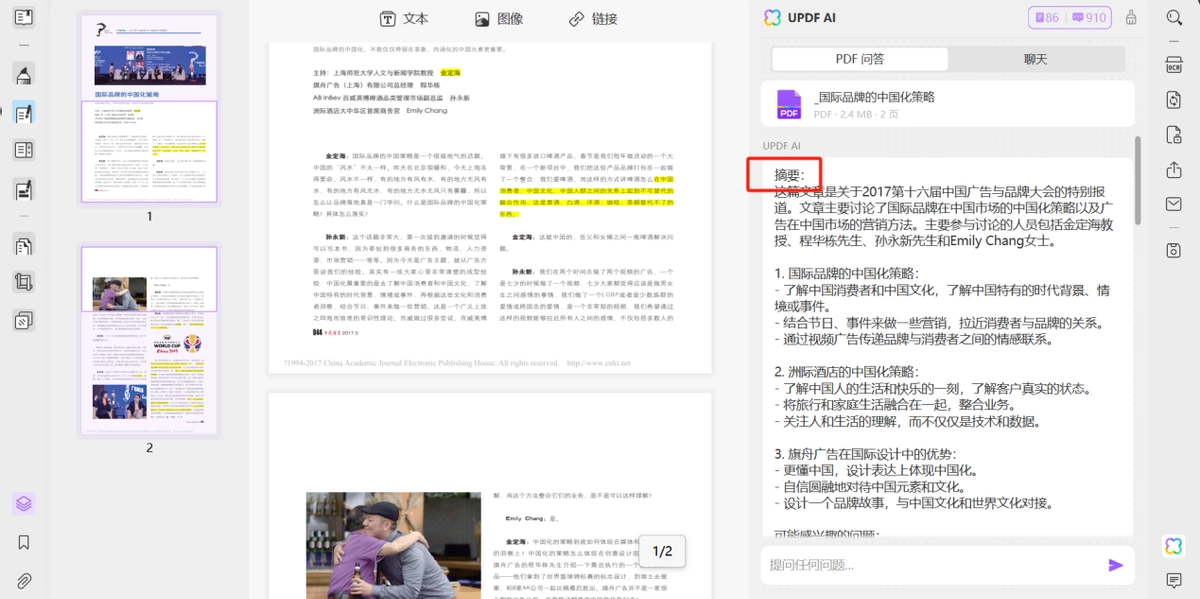Switch to the 聊天 tab
The height and width of the screenshot is (599, 1200).
coord(1035,59)
